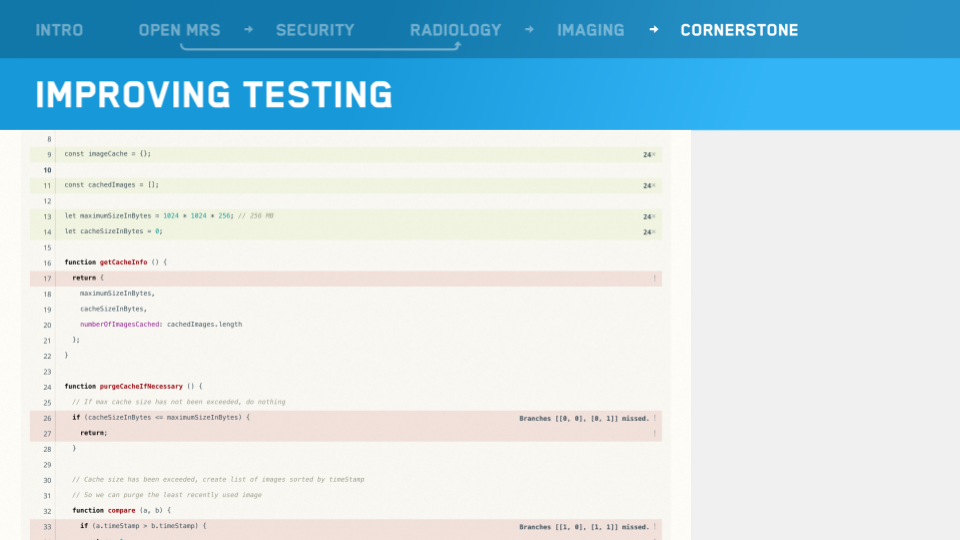Screen dimensions: 960x540
Task: Click the exclamation marker on line 27
Action: 654,434
